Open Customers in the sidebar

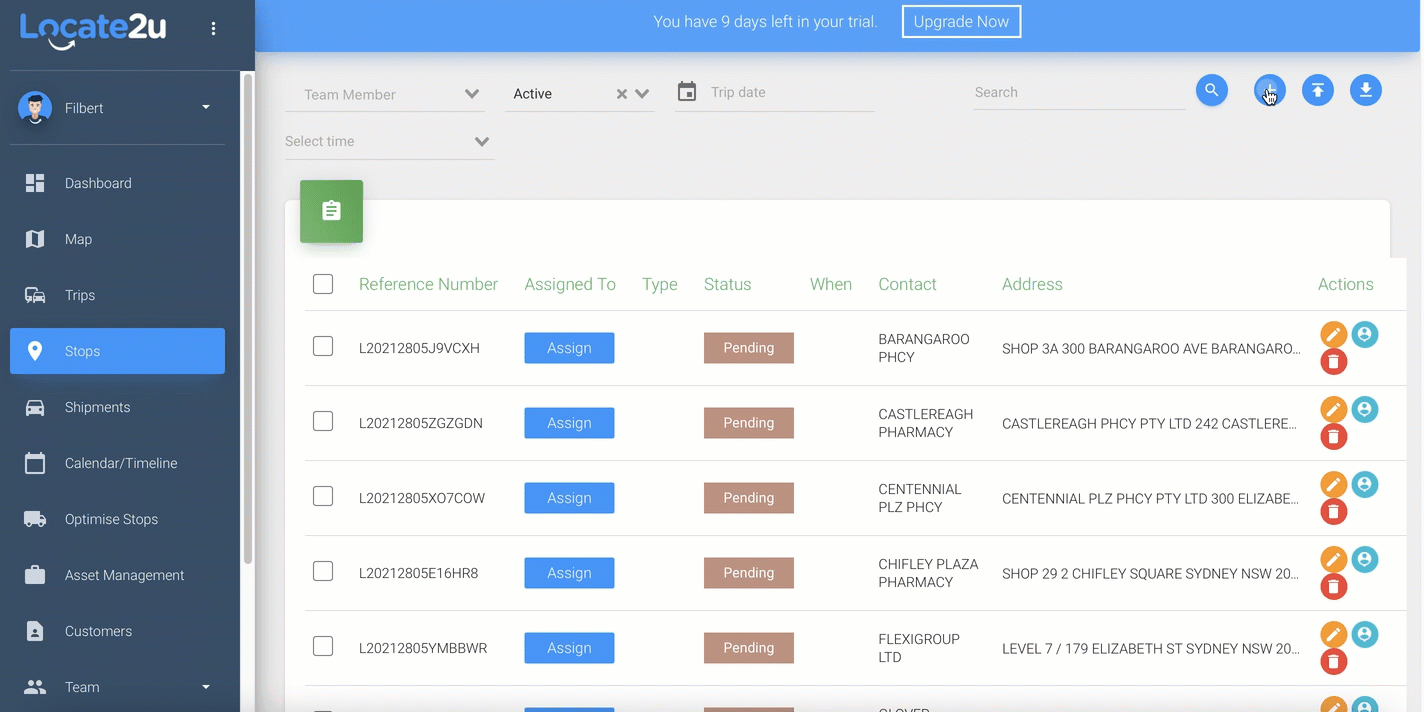(117, 631)
